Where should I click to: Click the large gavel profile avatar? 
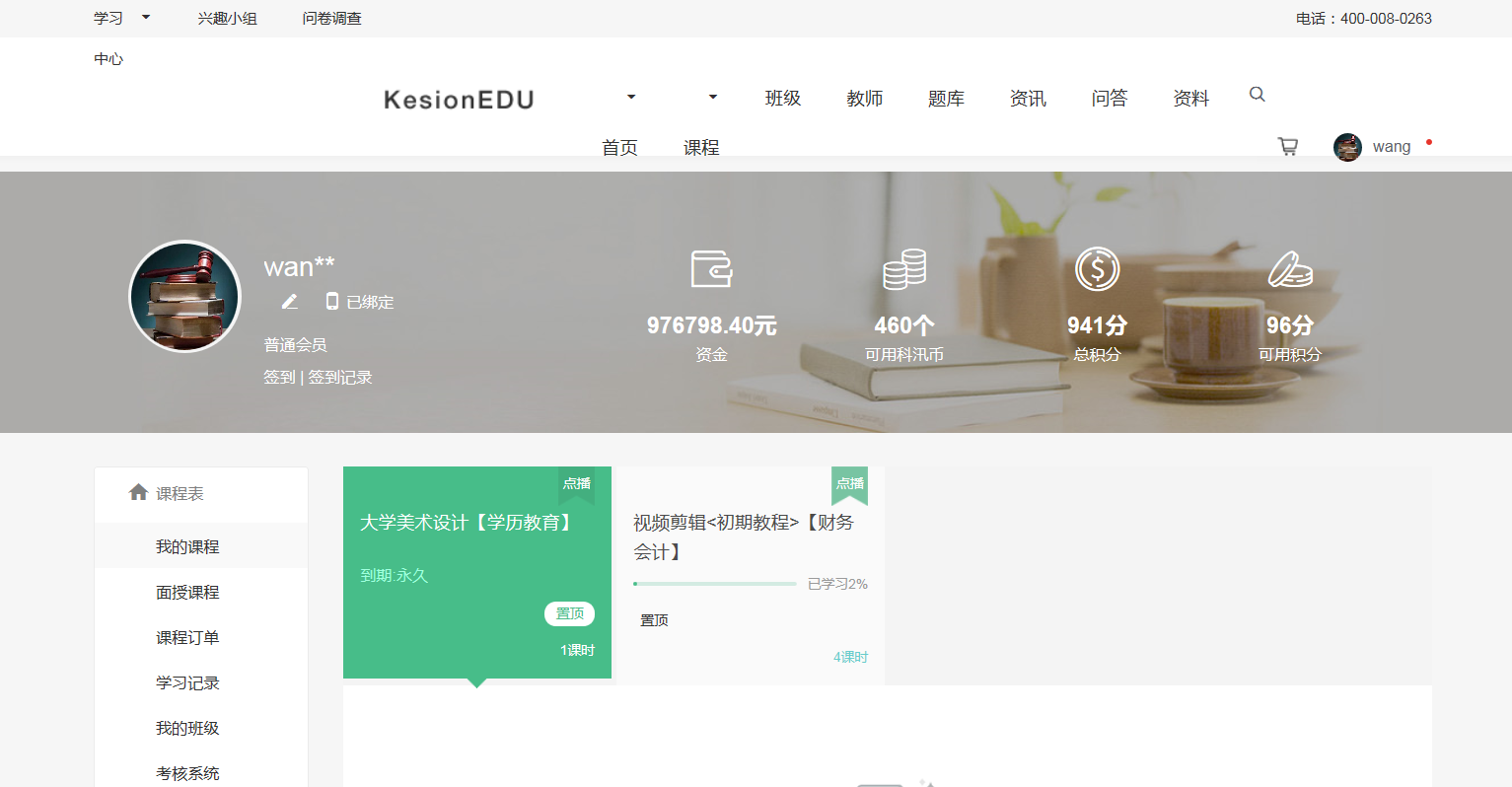(x=184, y=297)
